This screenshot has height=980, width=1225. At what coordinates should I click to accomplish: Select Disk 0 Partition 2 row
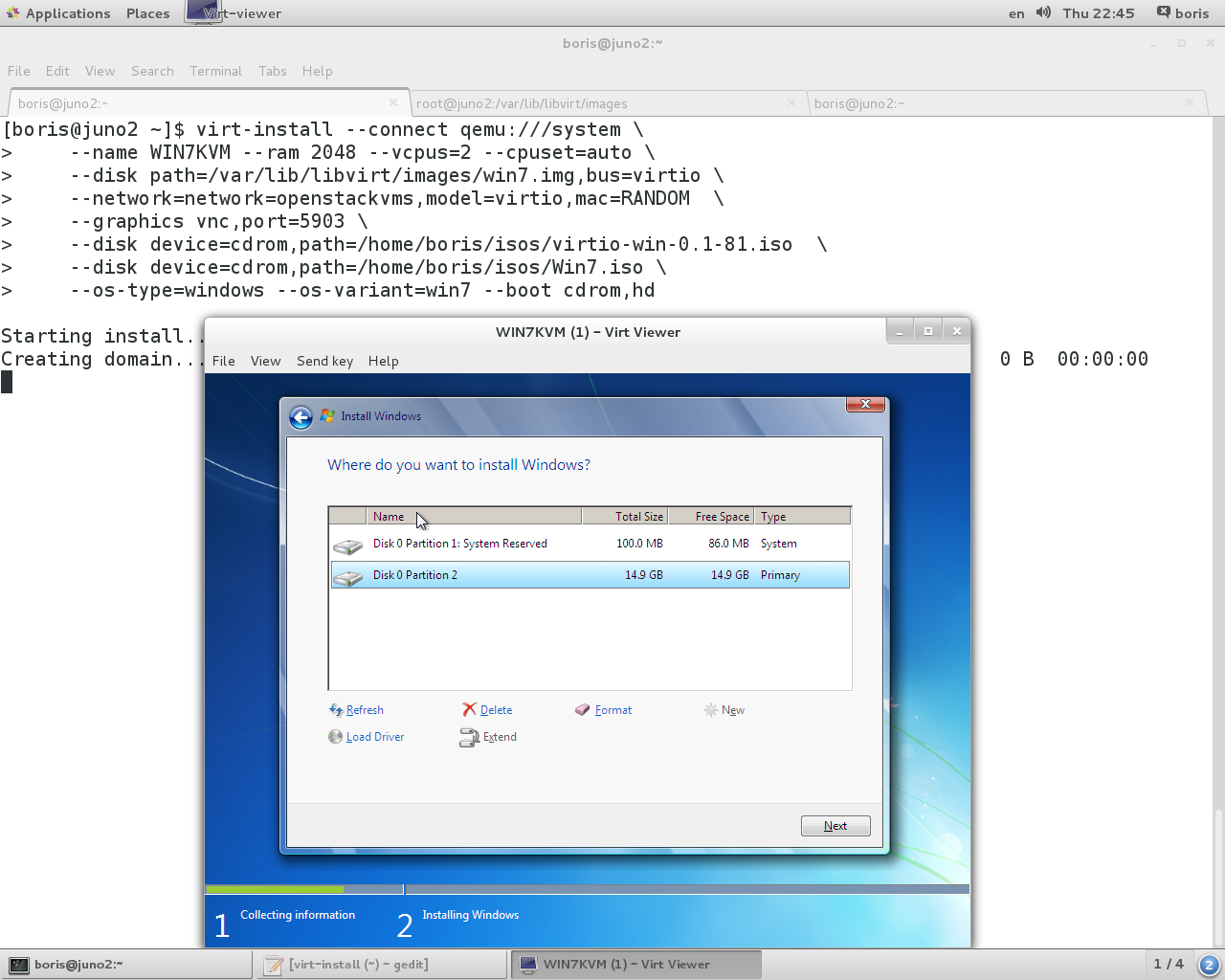590,575
